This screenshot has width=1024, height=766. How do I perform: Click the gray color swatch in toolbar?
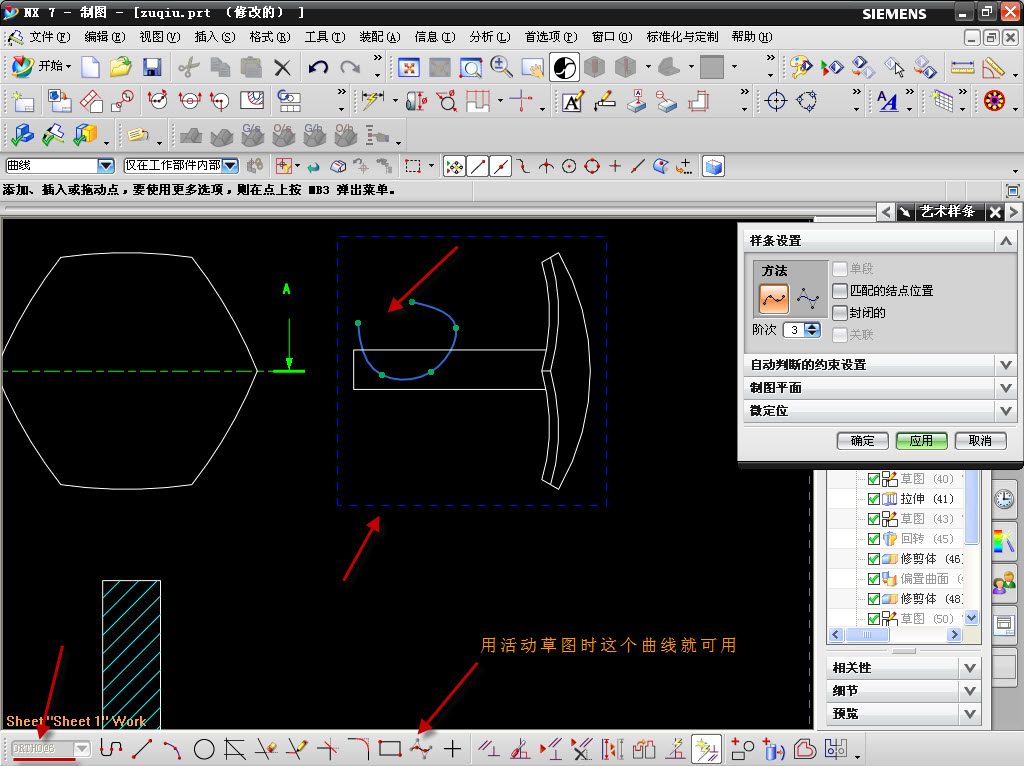pyautogui.click(x=712, y=67)
